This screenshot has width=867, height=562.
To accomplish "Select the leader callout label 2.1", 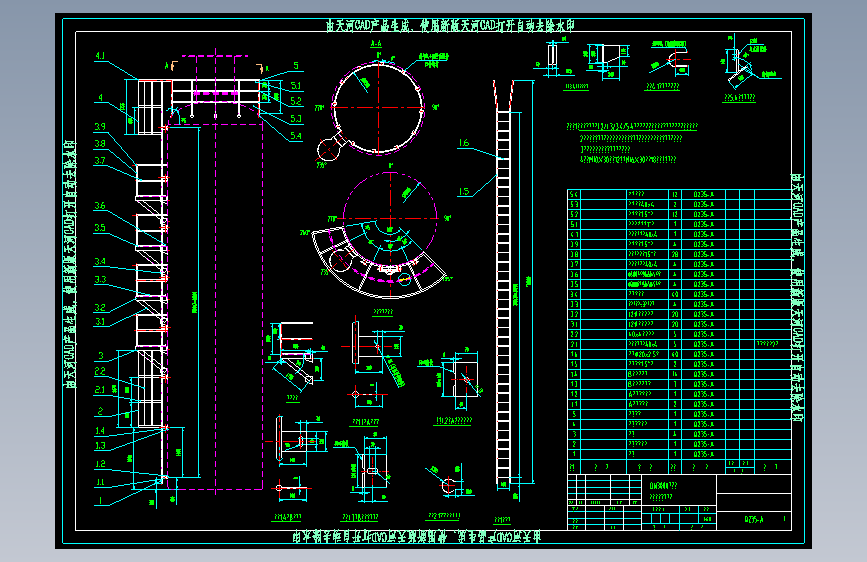I will pyautogui.click(x=100, y=389).
